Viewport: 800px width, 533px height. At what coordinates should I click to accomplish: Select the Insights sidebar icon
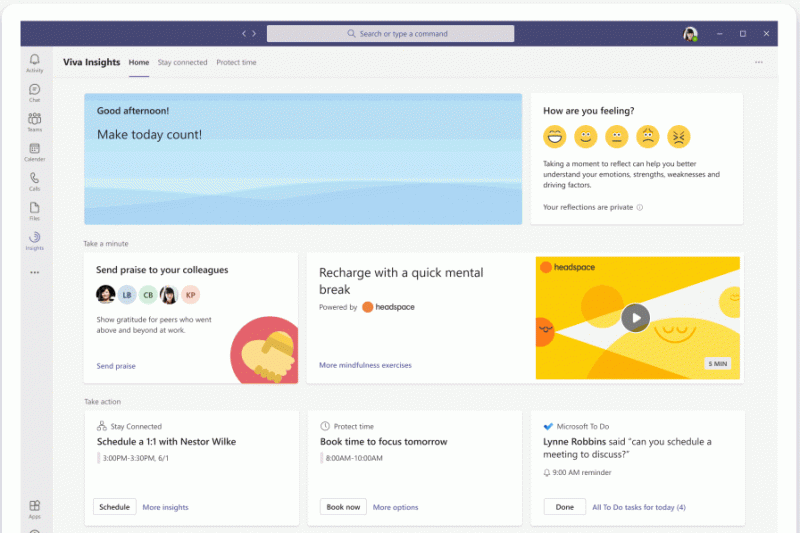coord(35,240)
